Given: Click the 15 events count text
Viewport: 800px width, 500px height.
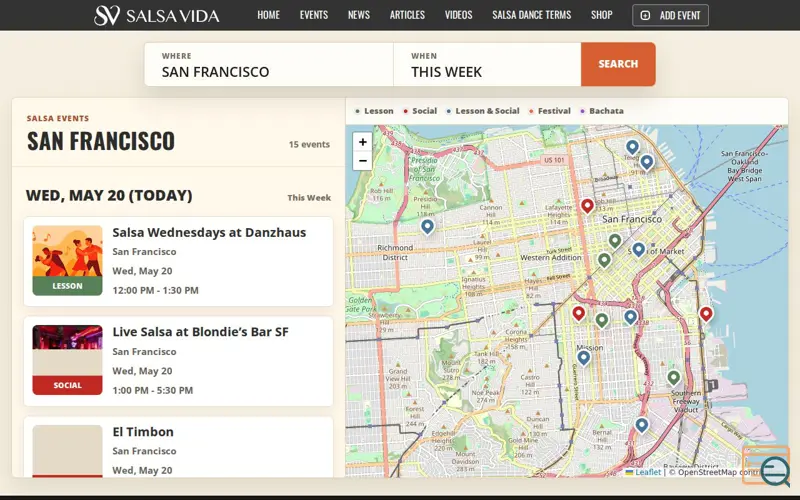Looking at the screenshot, I should [x=309, y=144].
